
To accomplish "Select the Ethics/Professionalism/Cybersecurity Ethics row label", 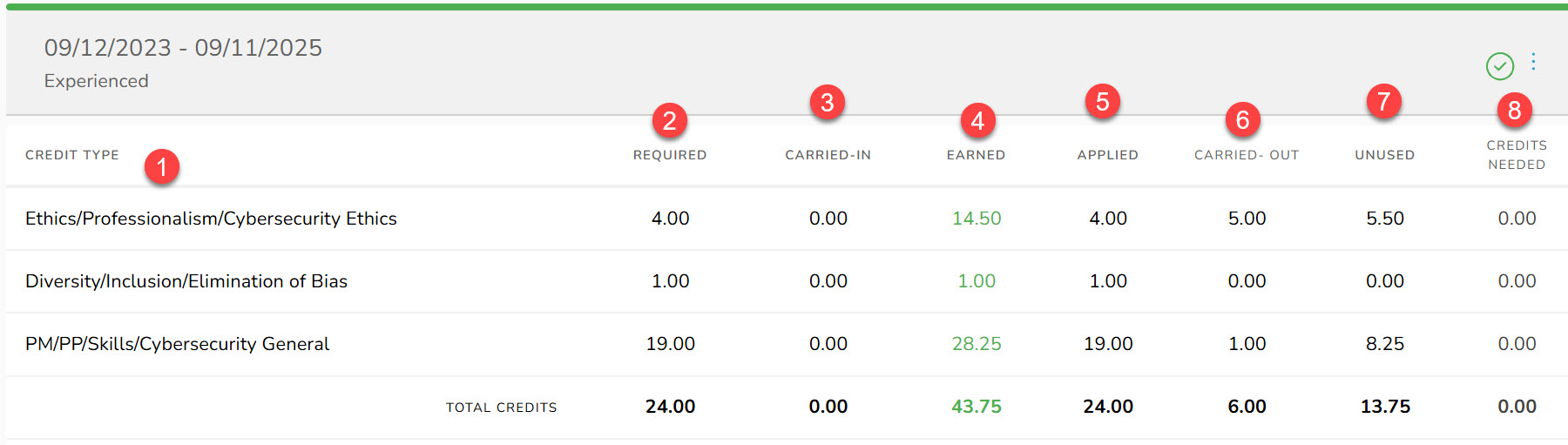I will point(211,219).
